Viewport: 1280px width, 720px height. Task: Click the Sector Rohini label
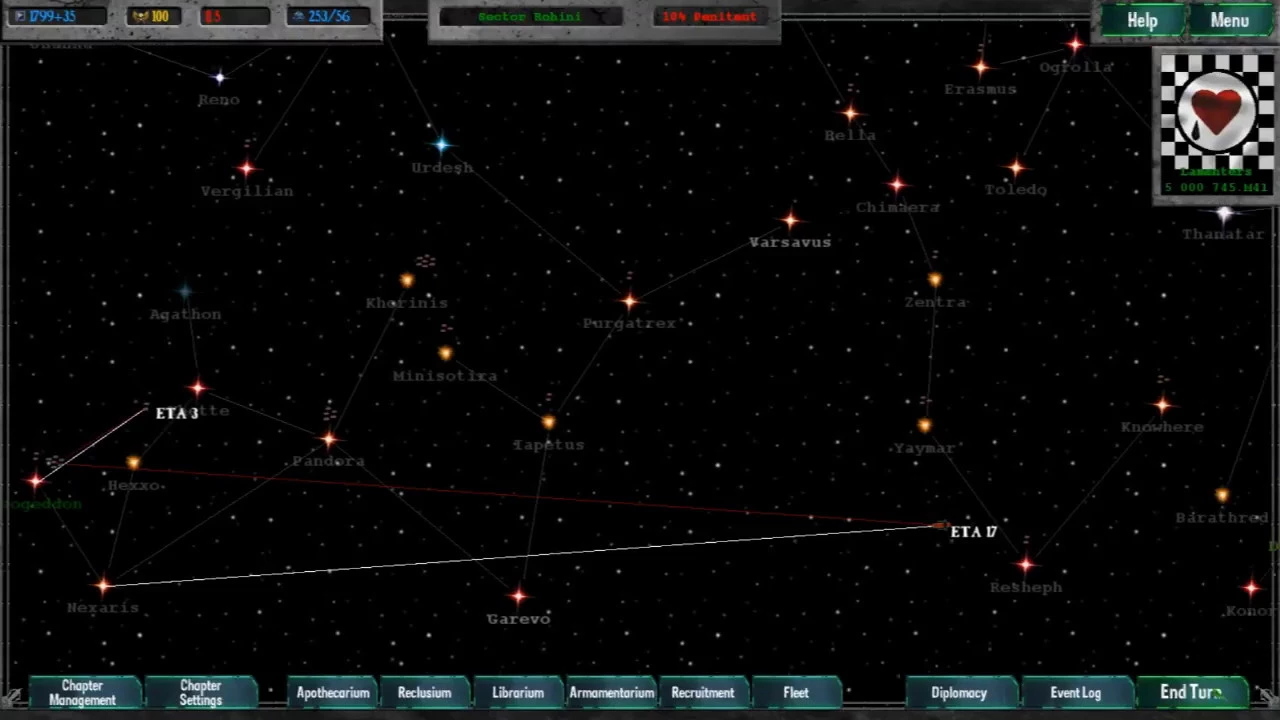[x=530, y=17]
